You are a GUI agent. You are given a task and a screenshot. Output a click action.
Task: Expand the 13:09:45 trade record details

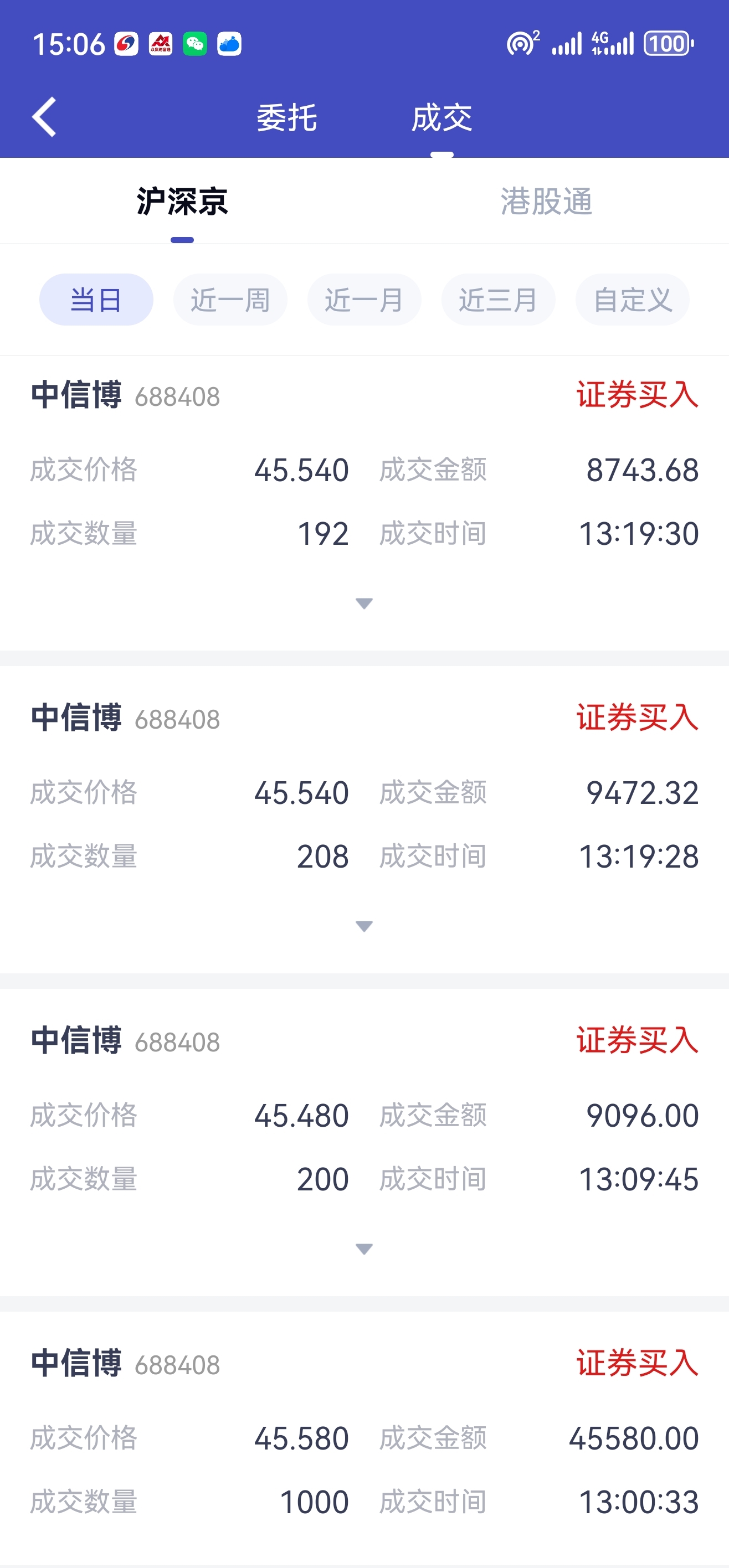(364, 1249)
